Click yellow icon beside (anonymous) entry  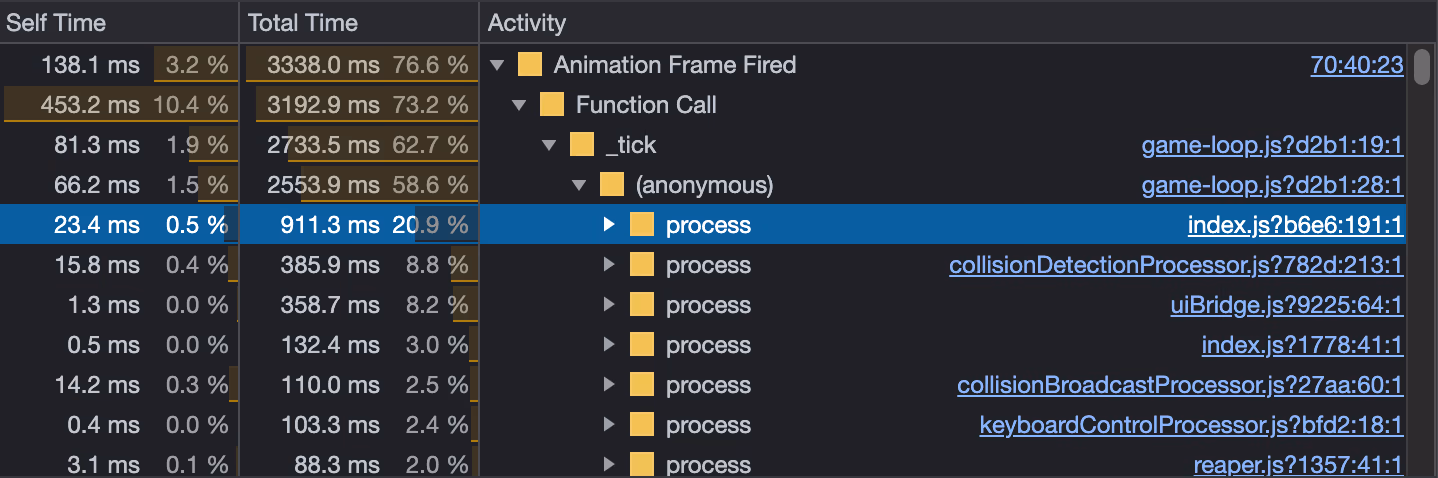click(x=611, y=185)
